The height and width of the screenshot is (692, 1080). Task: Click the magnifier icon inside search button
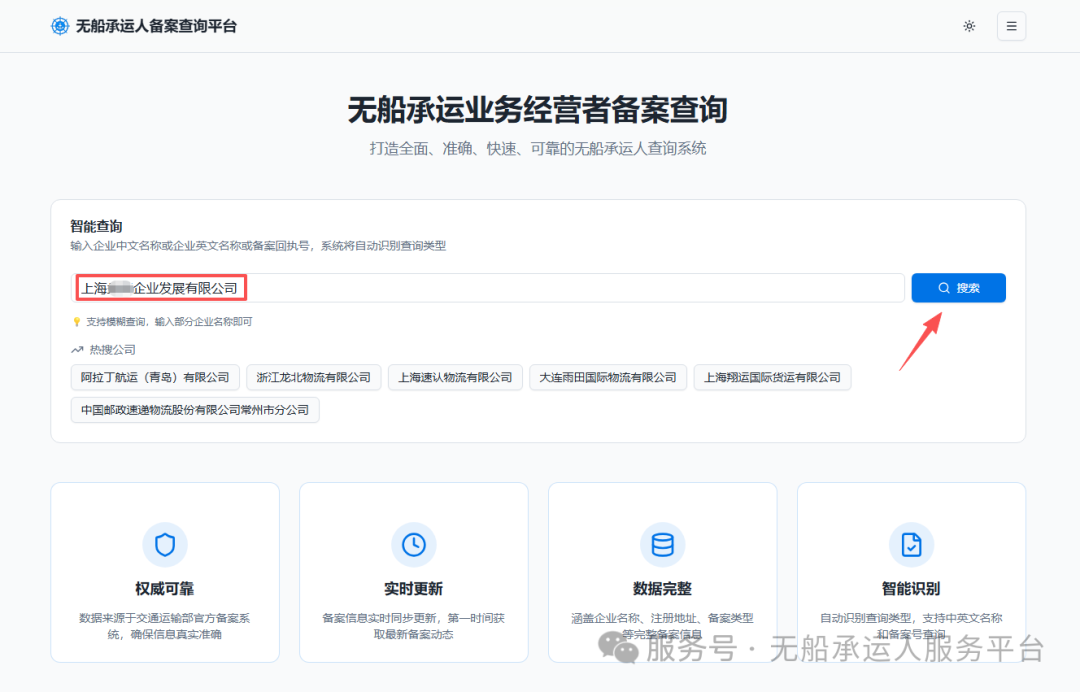(944, 288)
